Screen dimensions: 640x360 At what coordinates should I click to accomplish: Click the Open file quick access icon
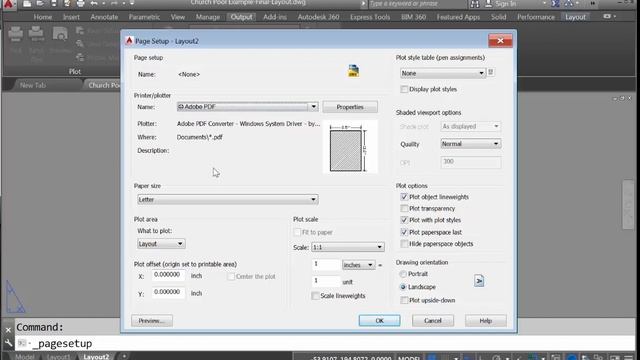point(40,4)
